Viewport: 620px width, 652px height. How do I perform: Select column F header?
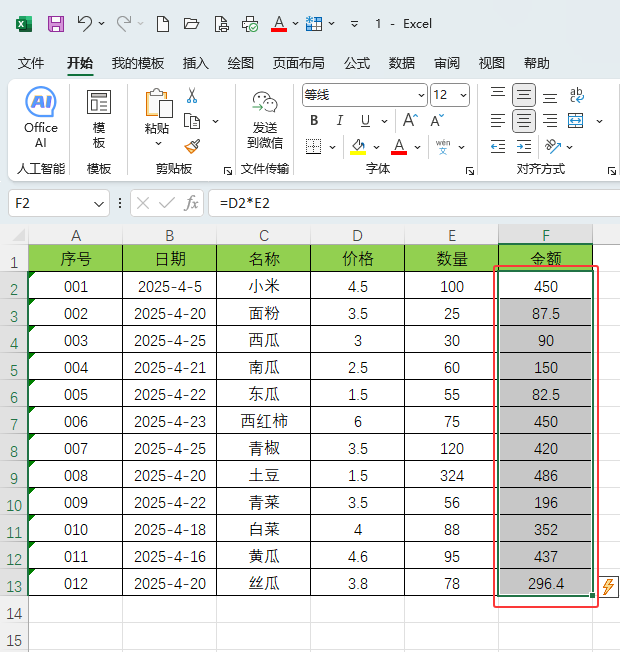pyautogui.click(x=546, y=235)
